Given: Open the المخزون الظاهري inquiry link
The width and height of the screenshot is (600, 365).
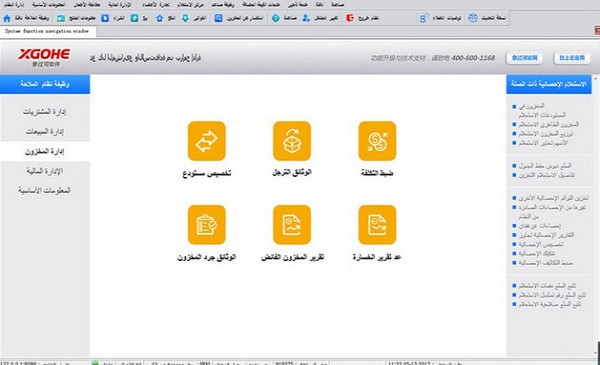Looking at the screenshot, I should [548, 124].
